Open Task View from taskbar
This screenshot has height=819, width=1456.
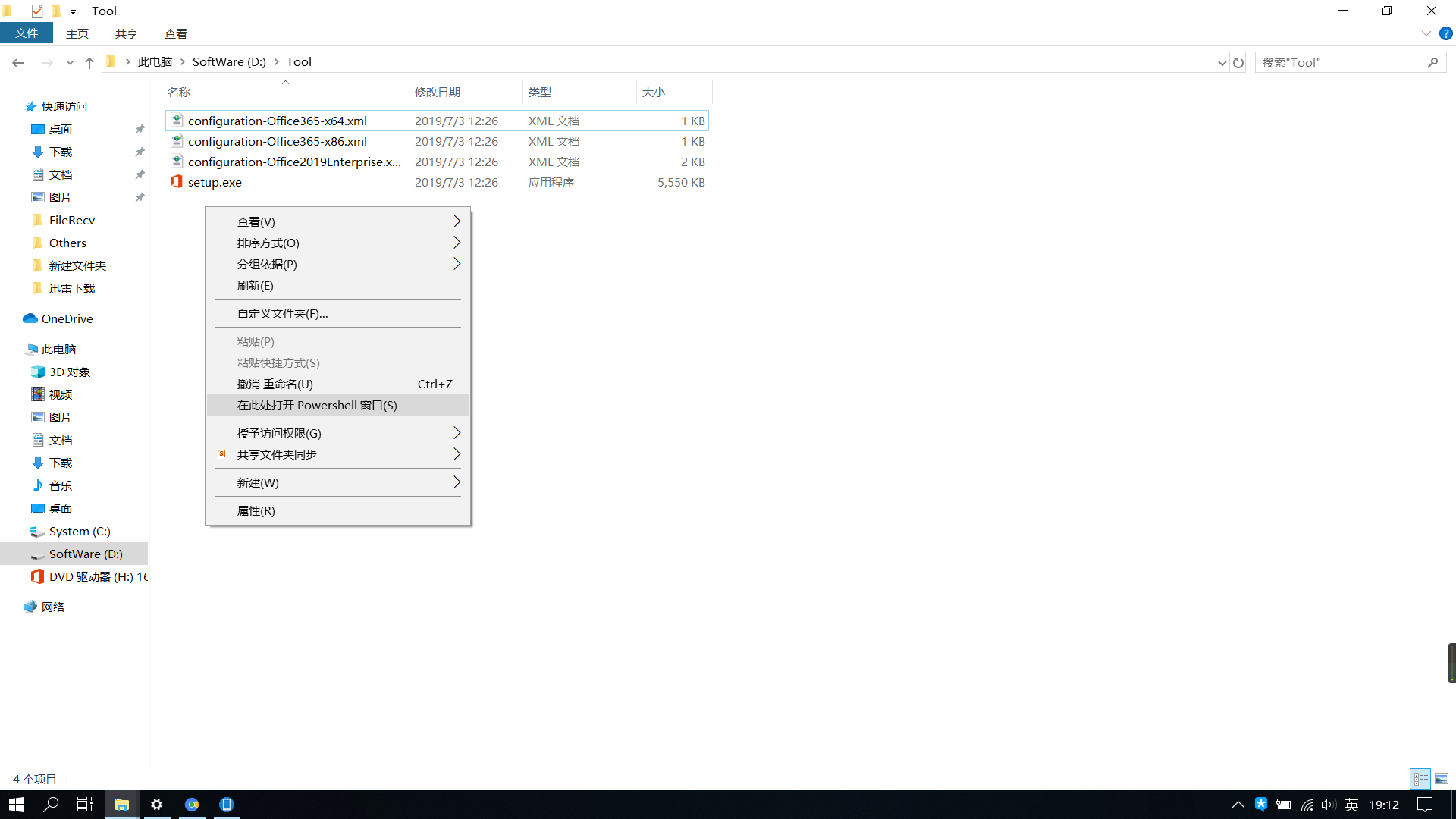(85, 805)
